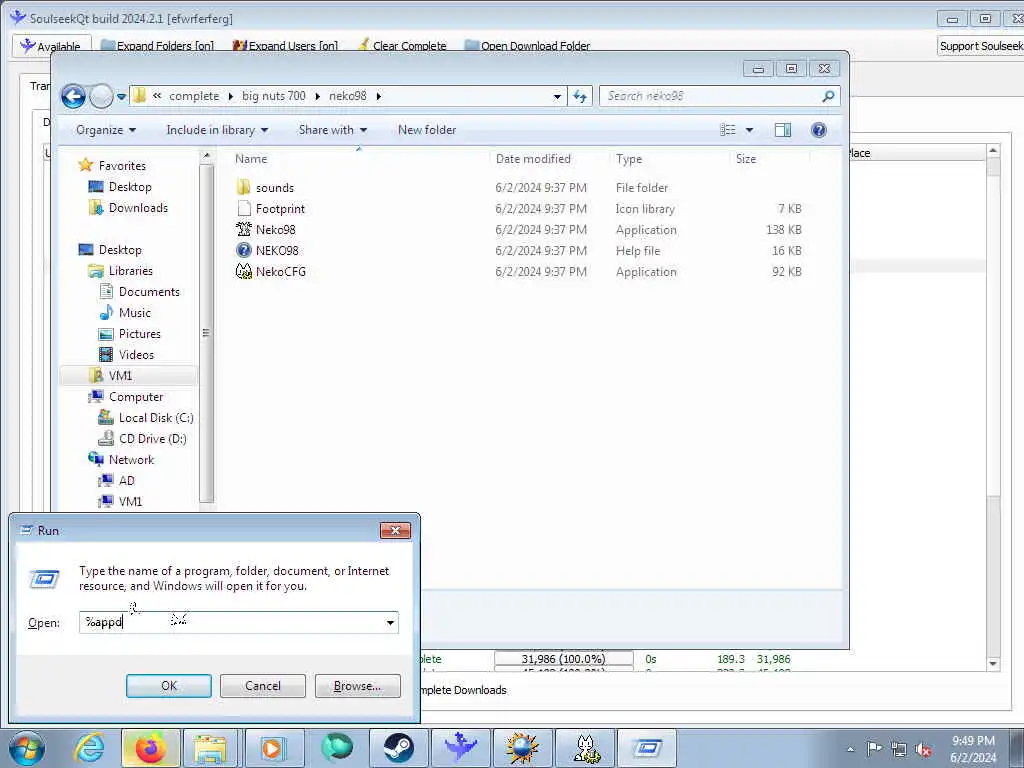Image resolution: width=1024 pixels, height=768 pixels.
Task: Open the Organize menu
Action: pos(106,130)
